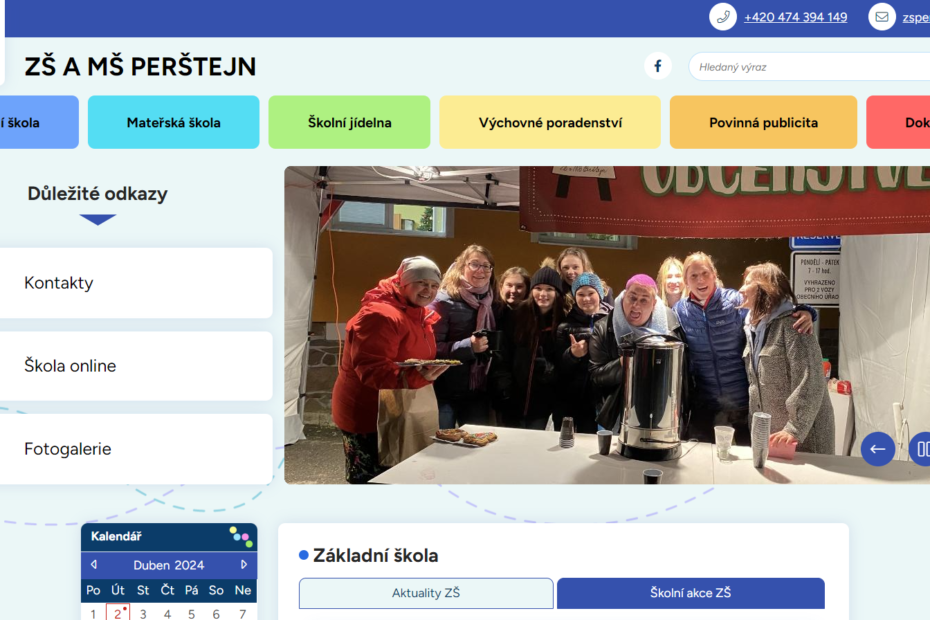Viewport: 930px width, 620px height.
Task: Expand the Důležité odkazy triangle arrow
Action: [98, 220]
